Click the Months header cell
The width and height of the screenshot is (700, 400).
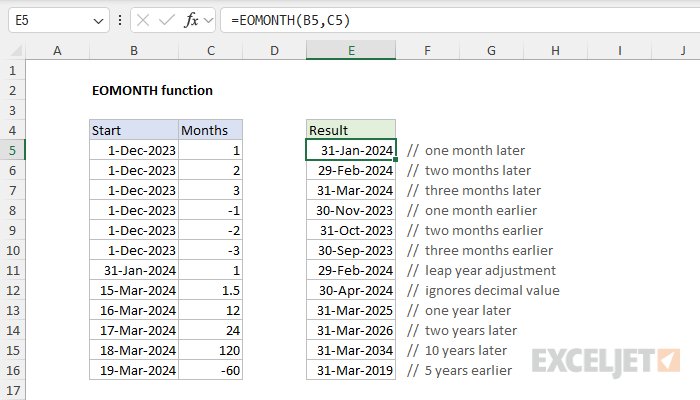tap(210, 130)
